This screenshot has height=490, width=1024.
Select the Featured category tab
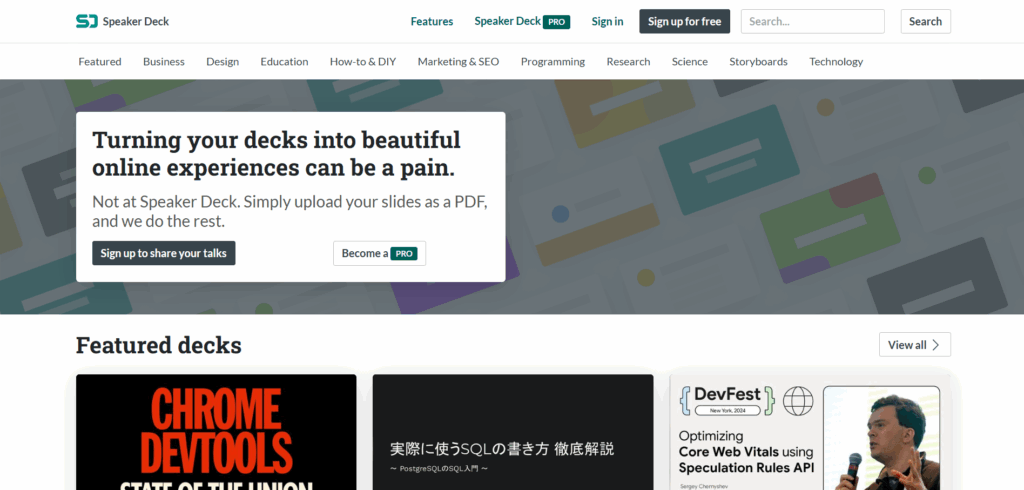[x=100, y=61]
